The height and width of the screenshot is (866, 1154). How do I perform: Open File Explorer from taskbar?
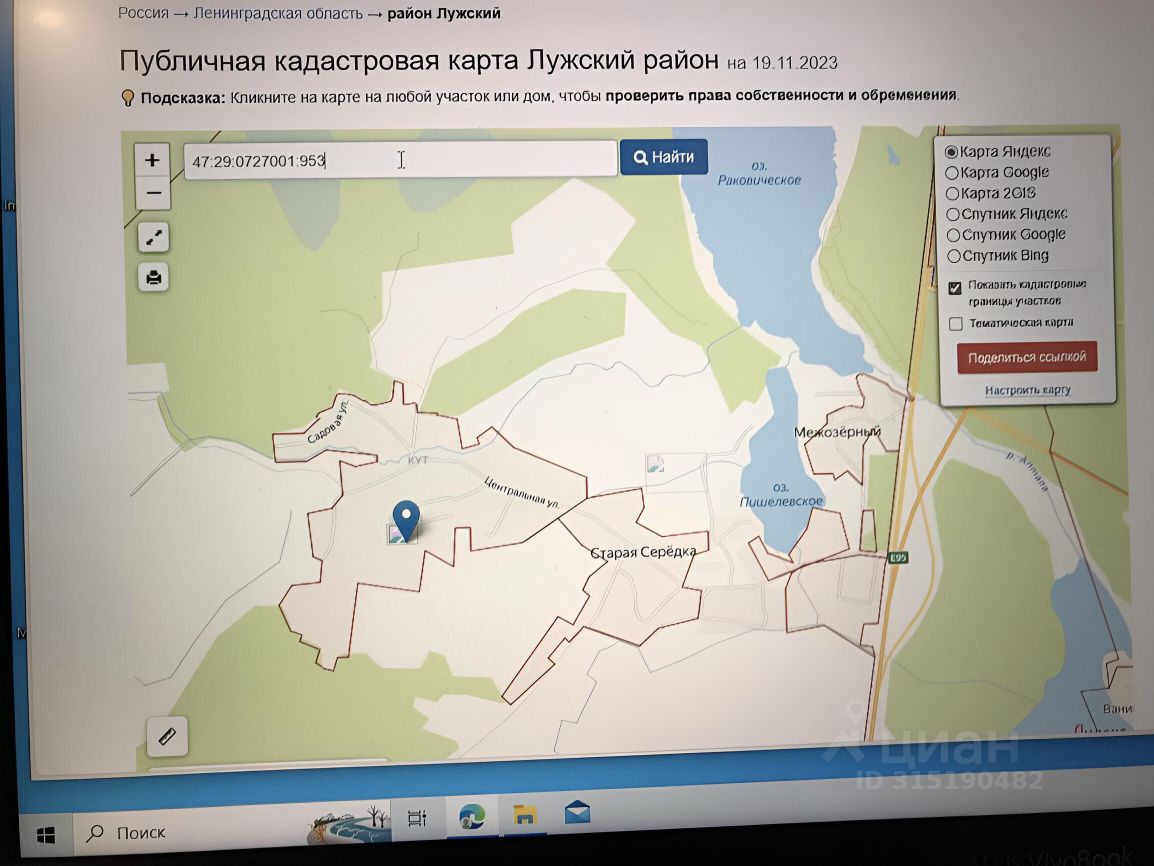(524, 814)
